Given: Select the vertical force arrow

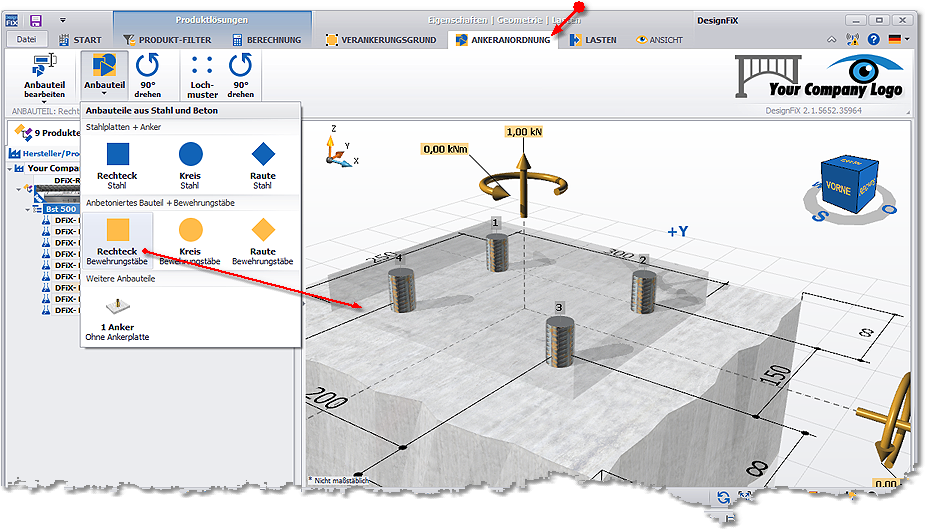Looking at the screenshot, I should (523, 186).
